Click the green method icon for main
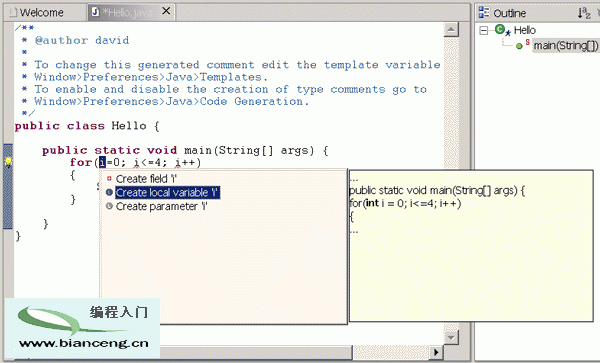The image size is (600, 363). pyautogui.click(x=519, y=46)
